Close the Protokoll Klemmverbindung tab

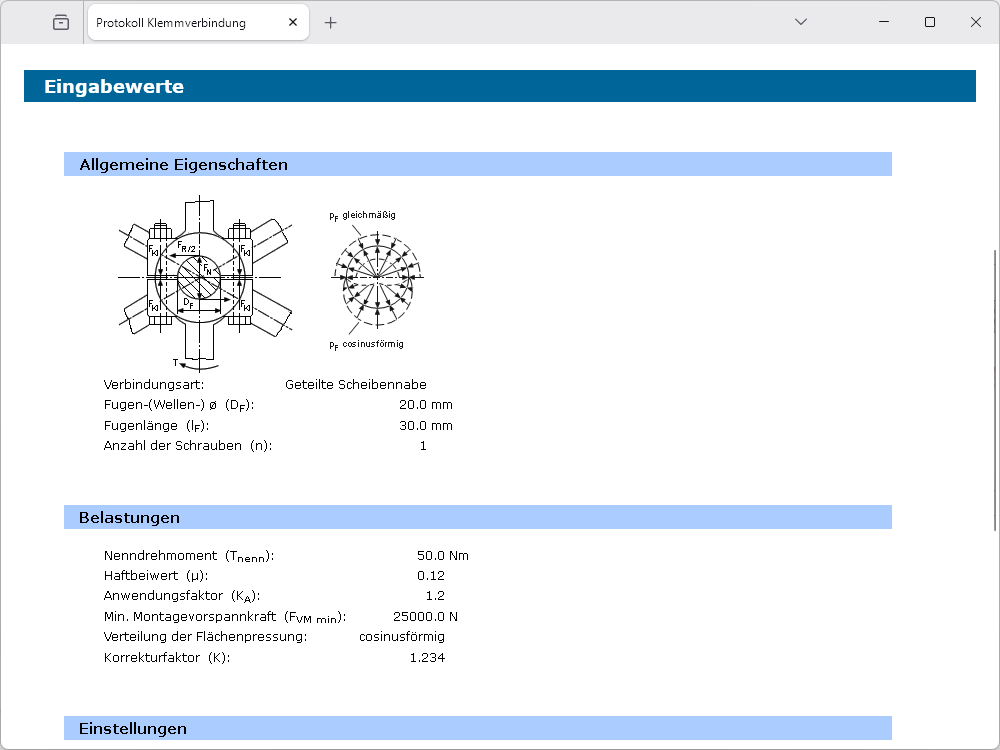pyautogui.click(x=293, y=22)
